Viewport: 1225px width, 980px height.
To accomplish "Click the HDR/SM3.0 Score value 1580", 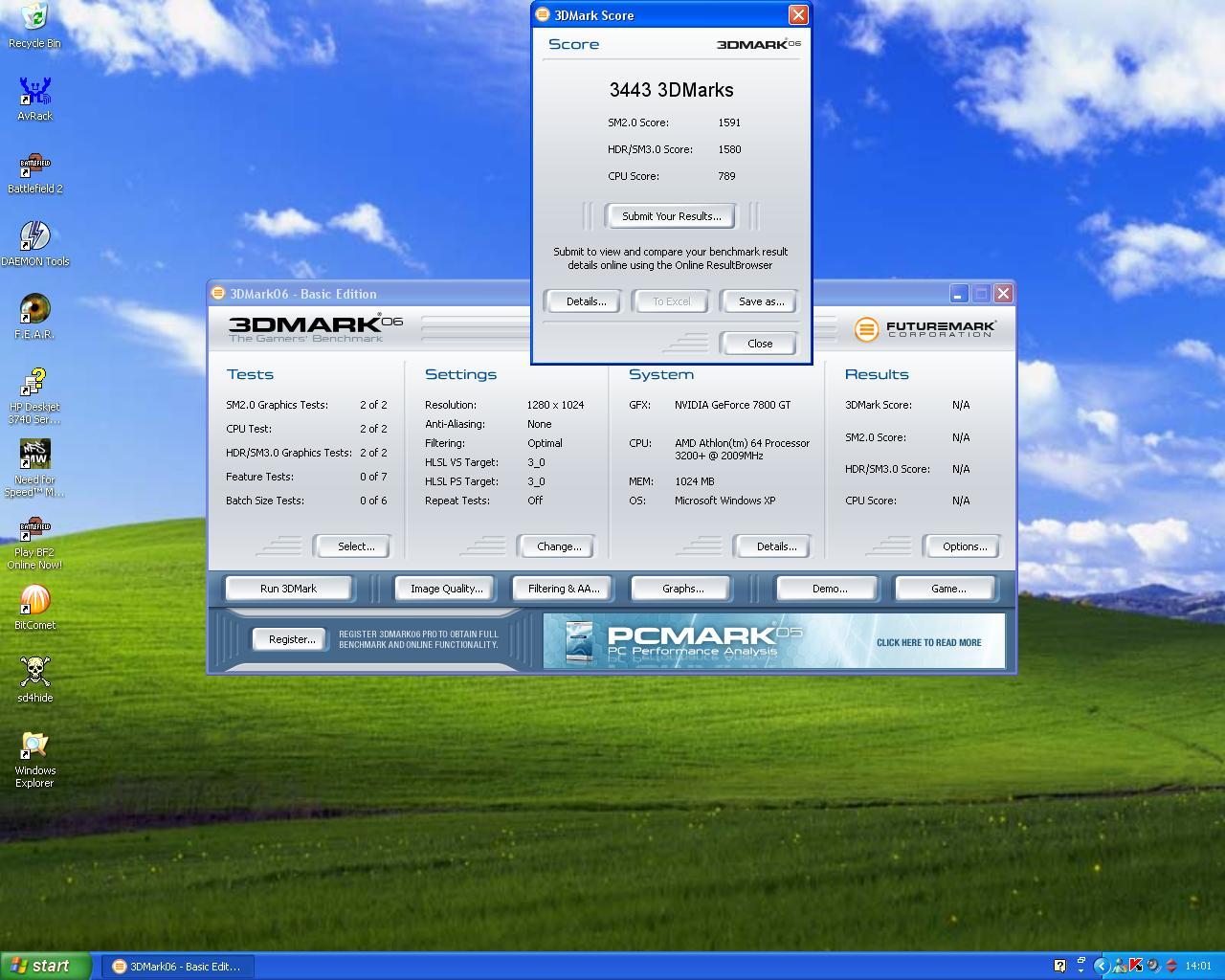I will [x=729, y=149].
